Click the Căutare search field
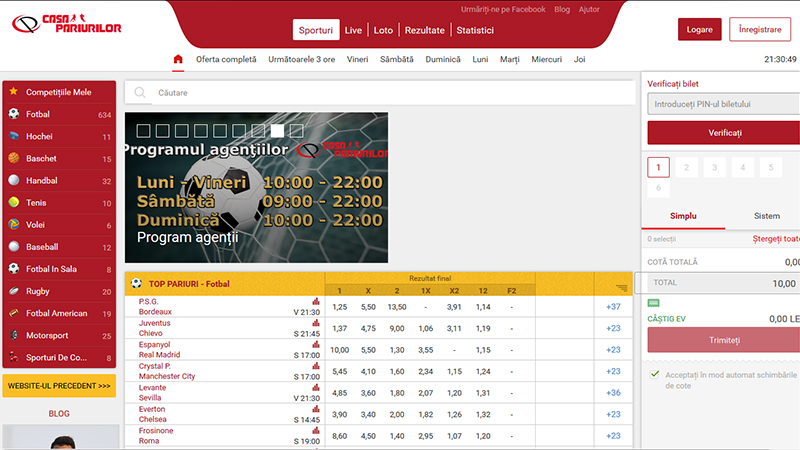The height and width of the screenshot is (450, 800). point(380,92)
